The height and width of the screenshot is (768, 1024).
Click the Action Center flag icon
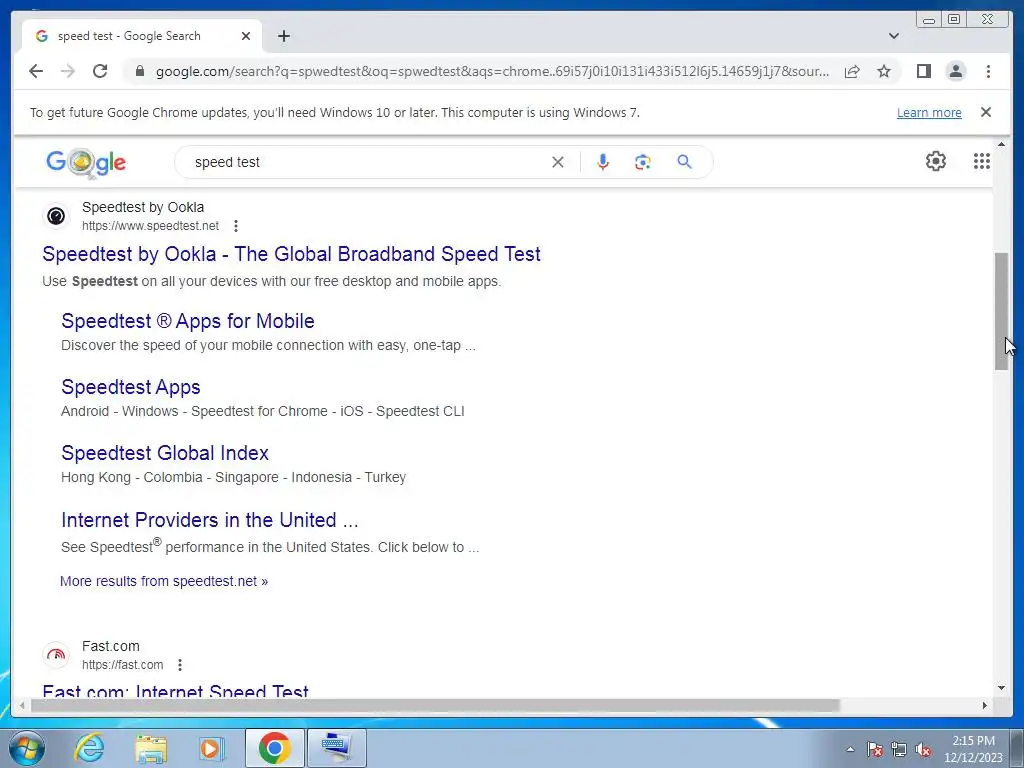(x=874, y=749)
